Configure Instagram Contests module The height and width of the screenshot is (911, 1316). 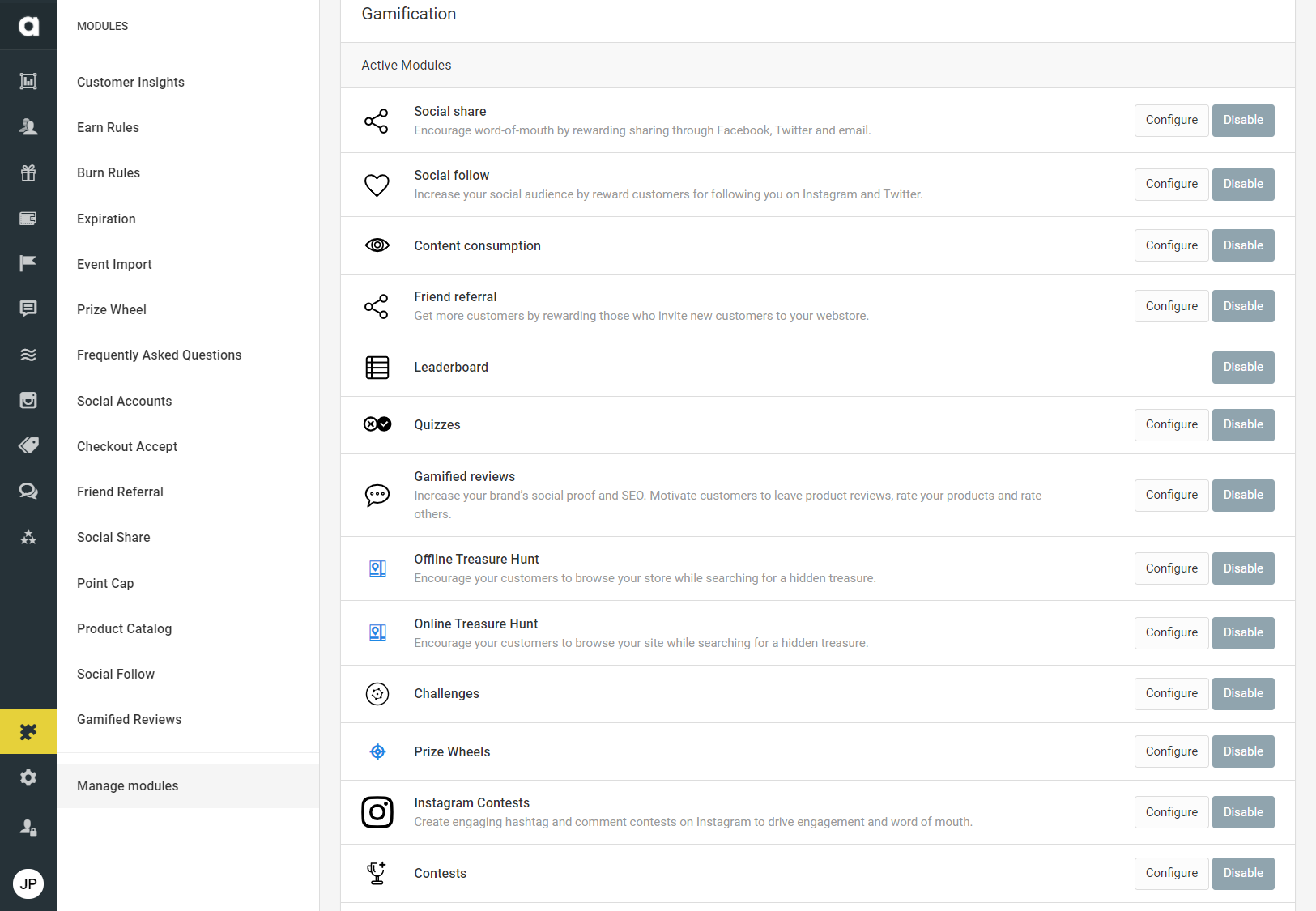[x=1171, y=812]
